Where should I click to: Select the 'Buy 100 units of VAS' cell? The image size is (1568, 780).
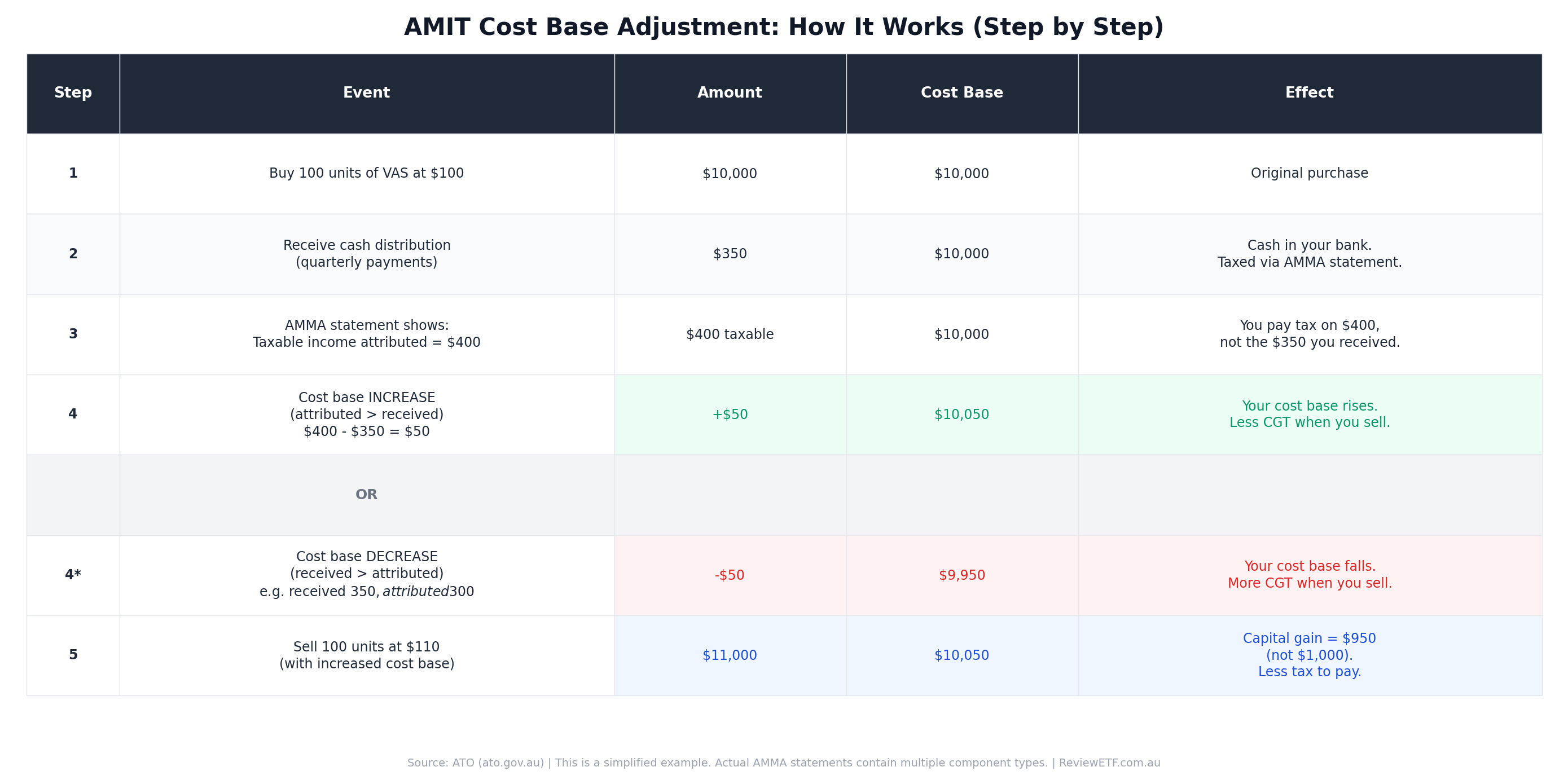366,173
